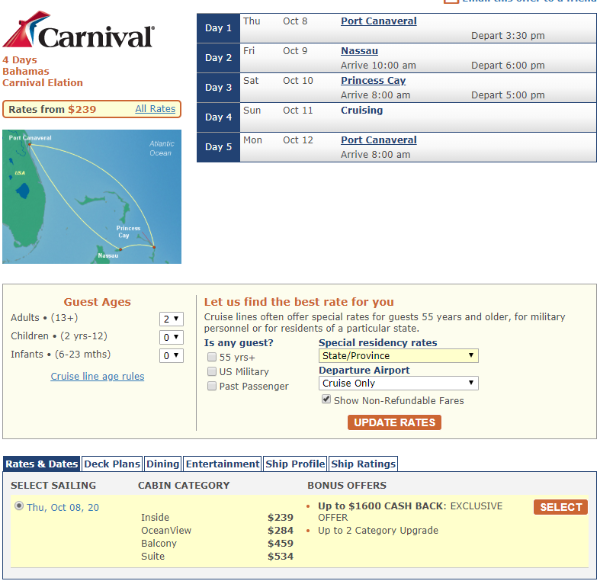
Task: Click the Carnival logo
Action: [78, 30]
